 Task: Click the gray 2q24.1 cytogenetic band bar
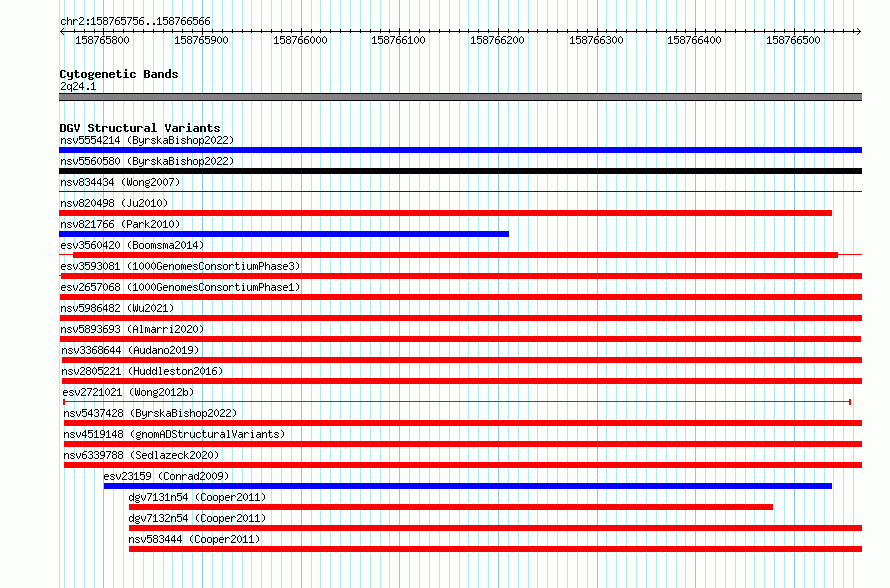point(460,97)
